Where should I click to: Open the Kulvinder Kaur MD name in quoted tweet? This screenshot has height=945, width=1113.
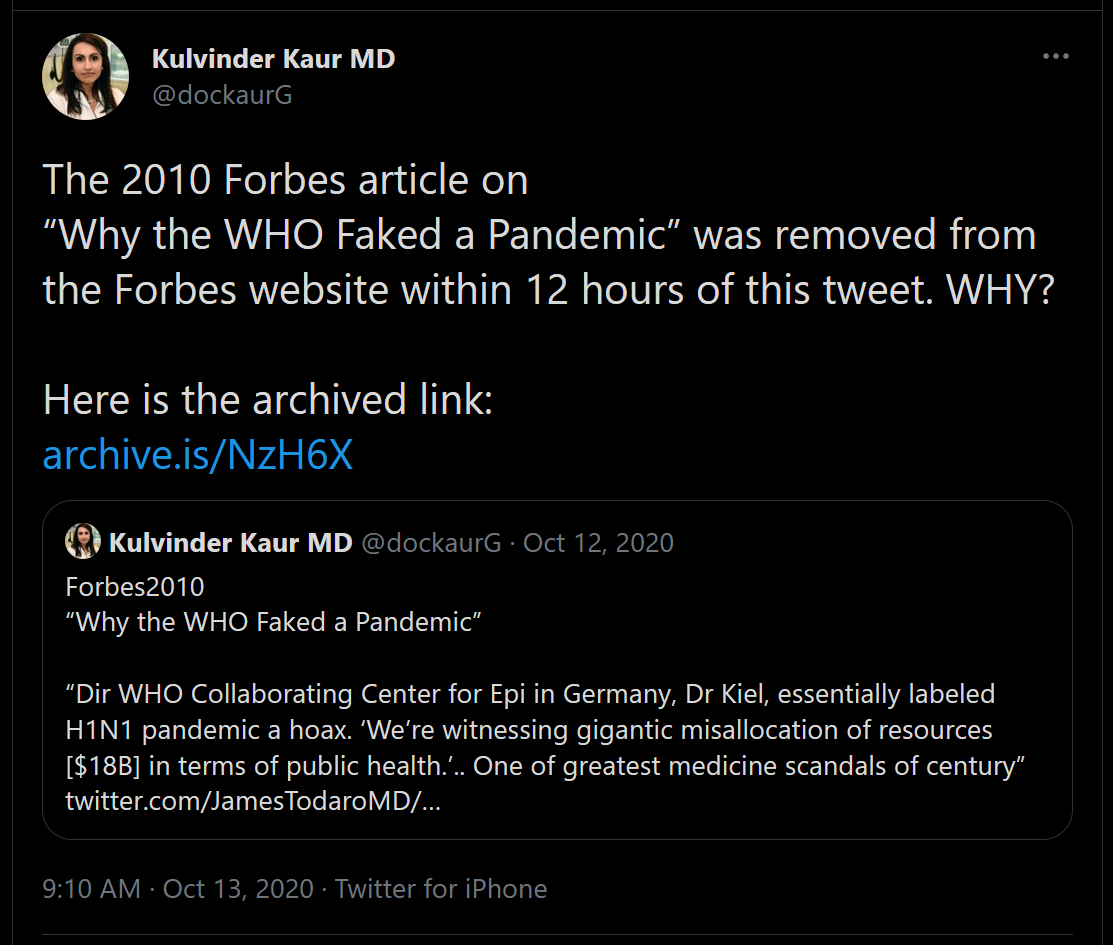pyautogui.click(x=231, y=542)
